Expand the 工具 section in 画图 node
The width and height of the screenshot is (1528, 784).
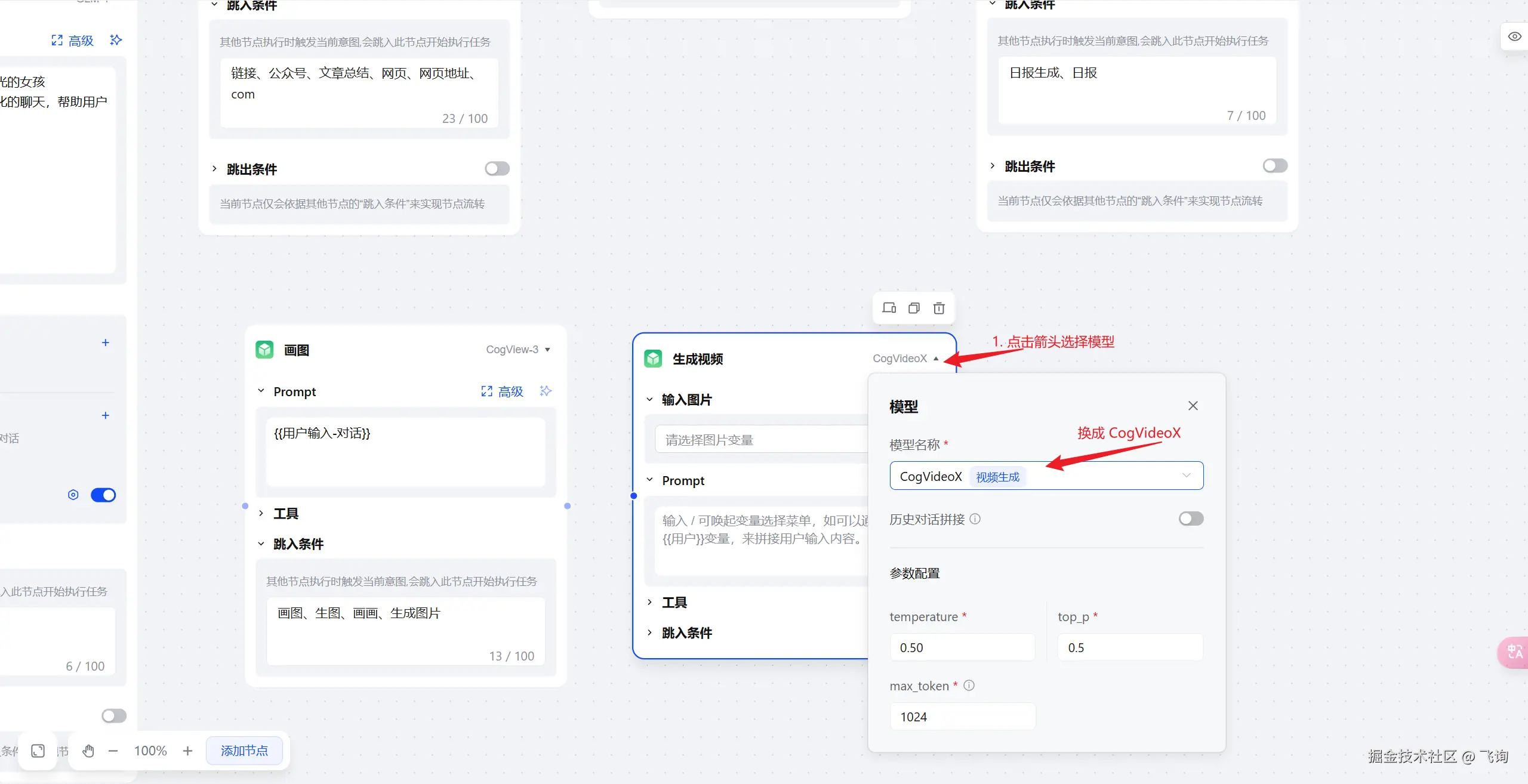coord(285,513)
